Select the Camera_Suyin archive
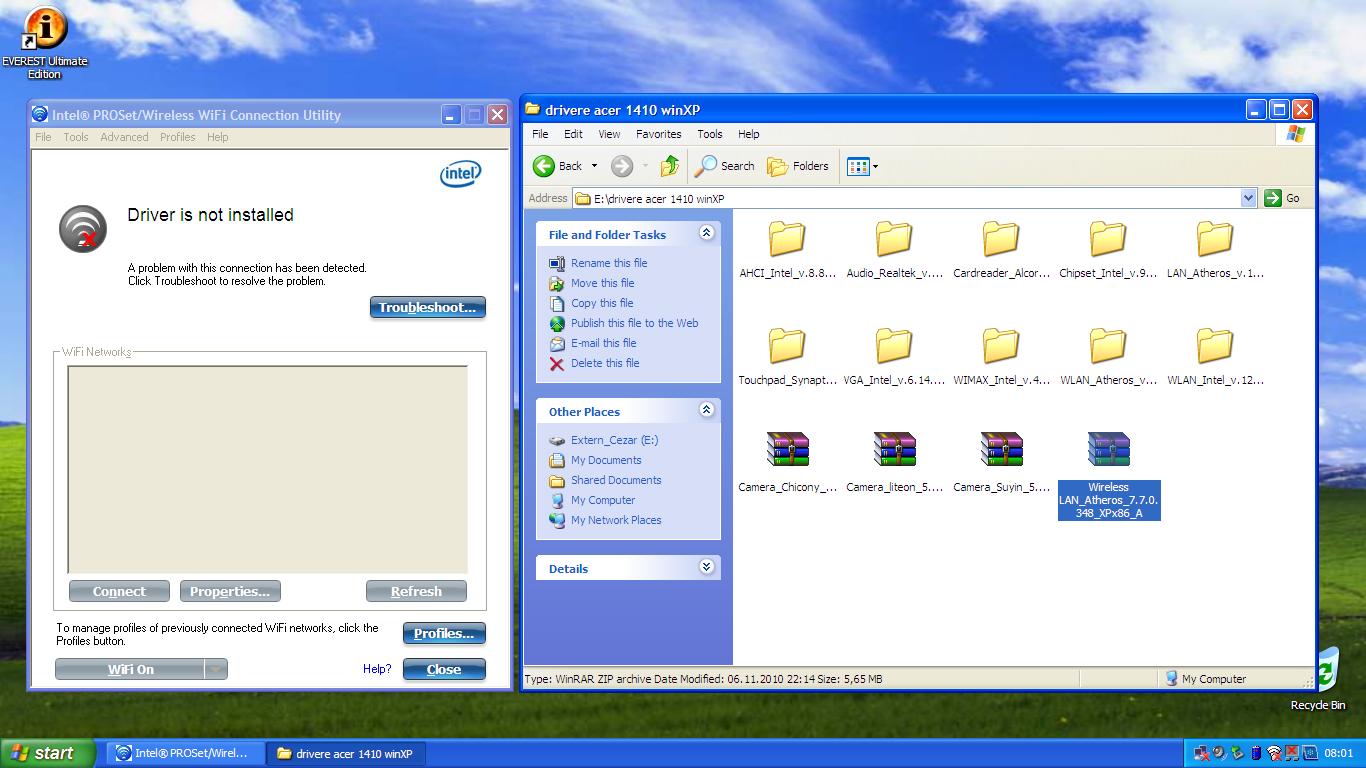 (1002, 463)
